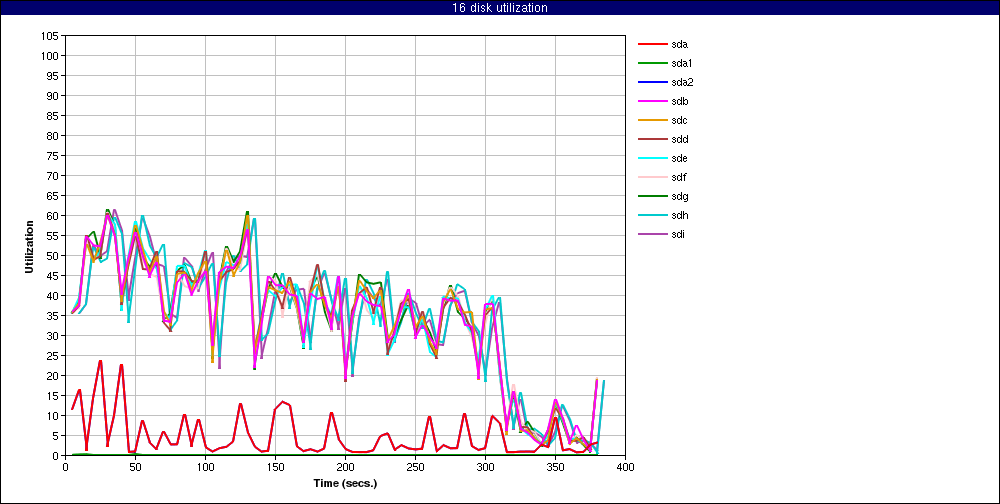Click the 350 x-axis tick label
The image size is (1000, 504).
point(555,467)
